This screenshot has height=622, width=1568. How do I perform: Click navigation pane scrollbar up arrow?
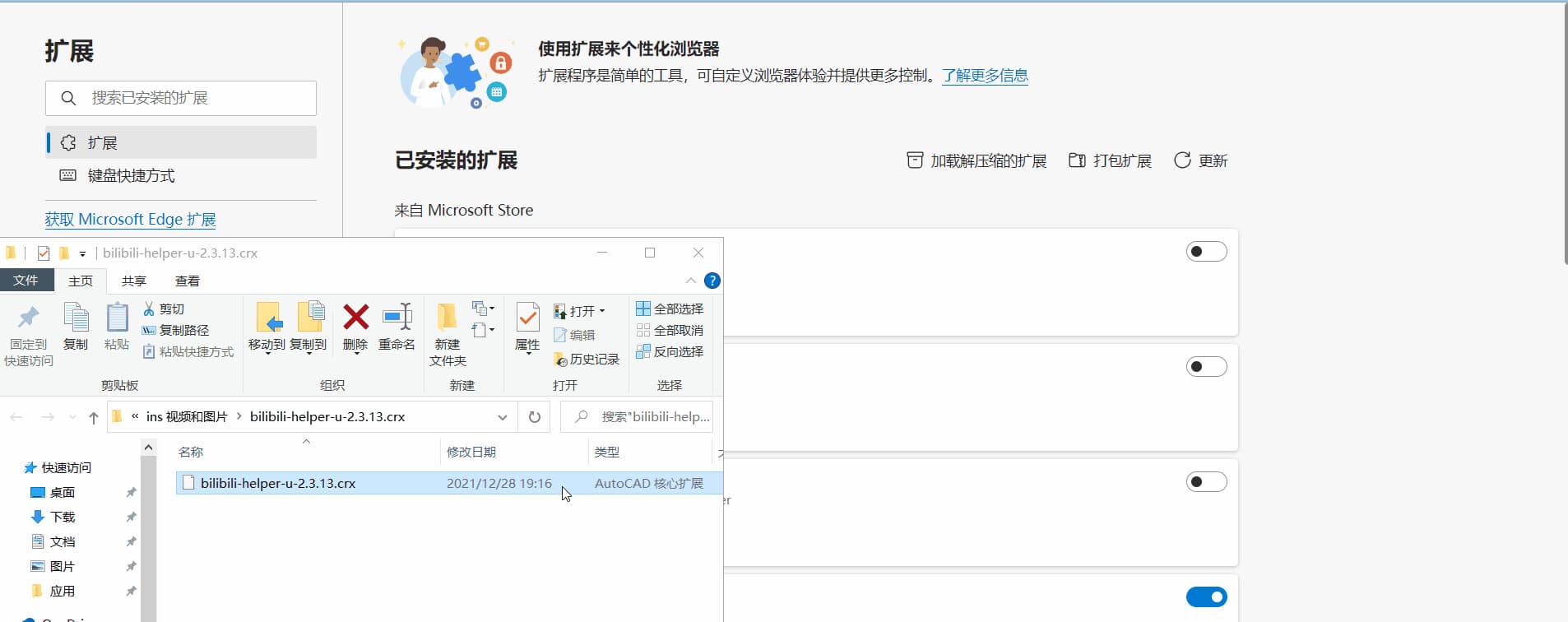148,448
